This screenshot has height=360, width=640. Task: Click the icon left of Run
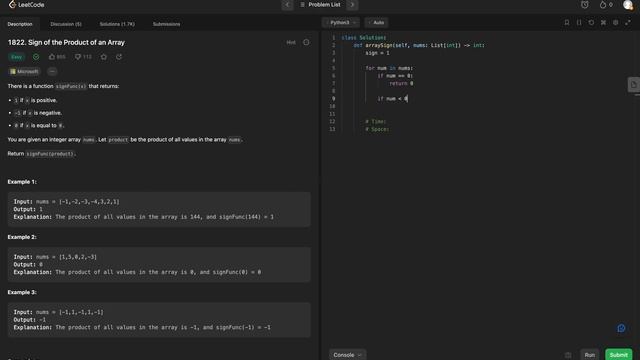[568, 355]
